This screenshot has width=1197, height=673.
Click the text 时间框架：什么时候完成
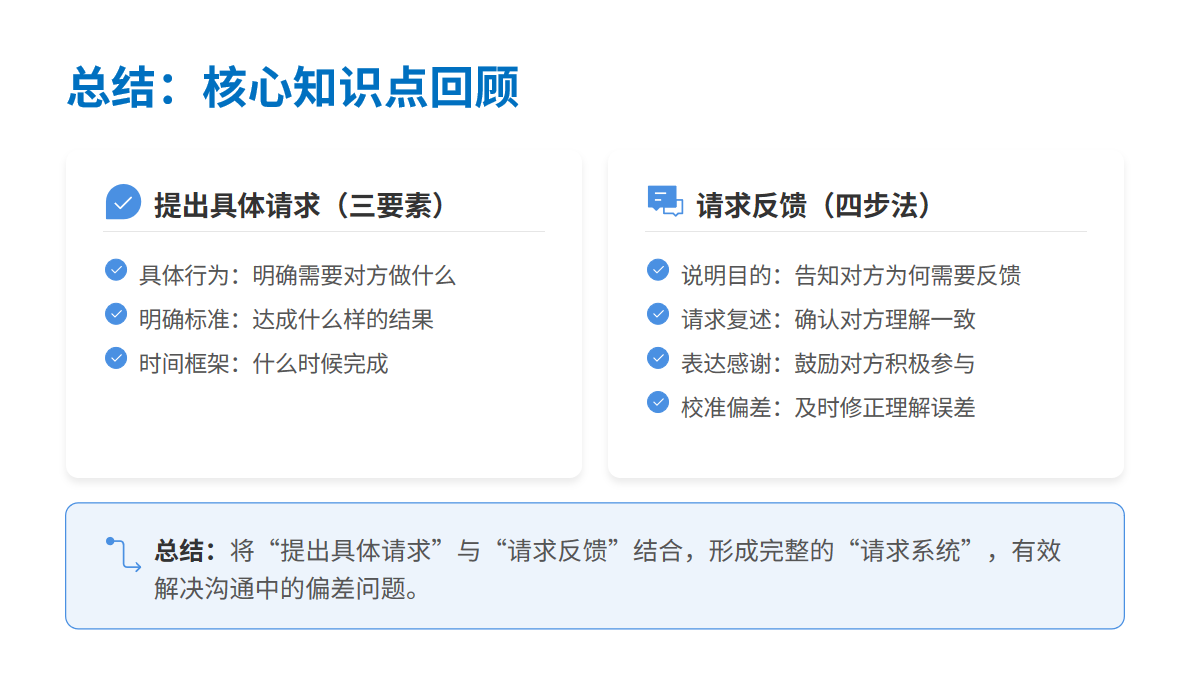coord(263,364)
